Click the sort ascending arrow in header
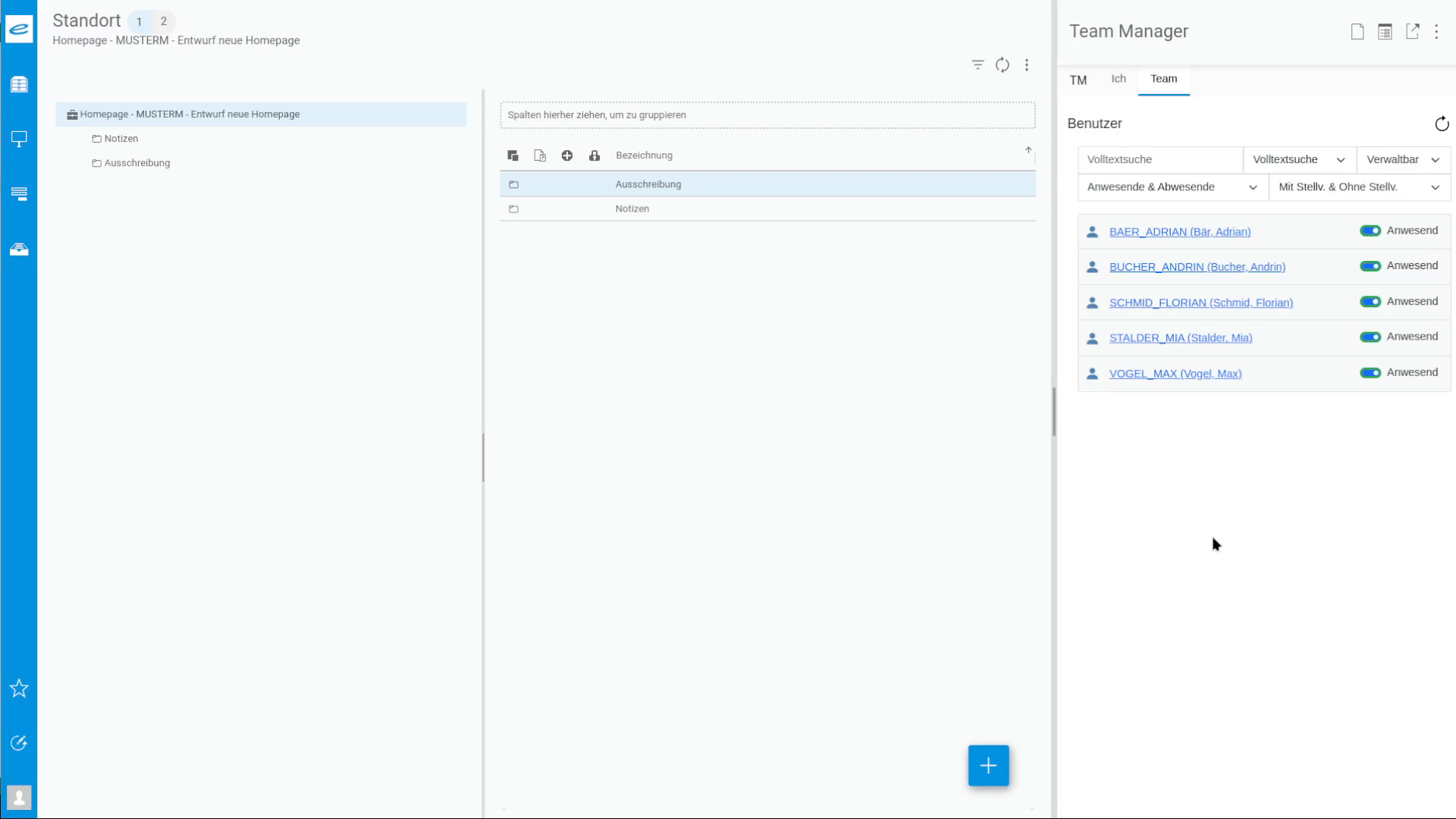This screenshot has height=819, width=1456. (x=1028, y=150)
